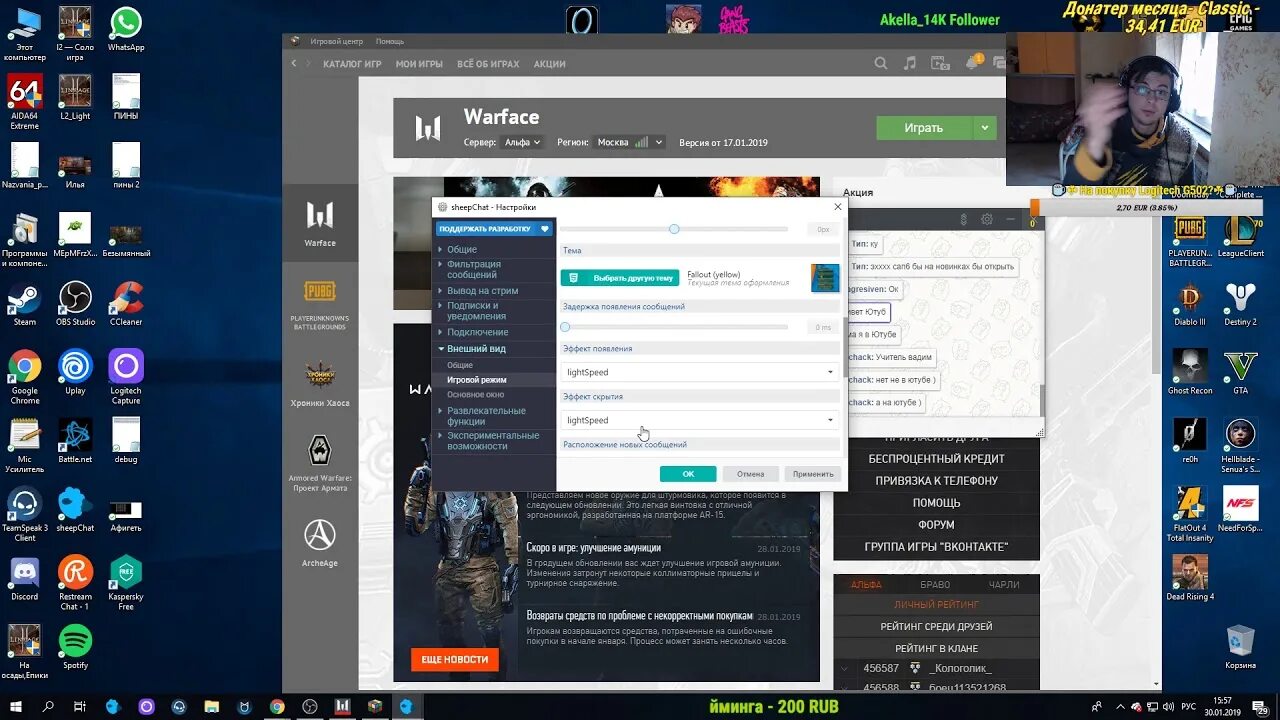Open Эффект скрытия dropdown
Image resolution: width=1280 pixels, height=720 pixels.
(700, 420)
